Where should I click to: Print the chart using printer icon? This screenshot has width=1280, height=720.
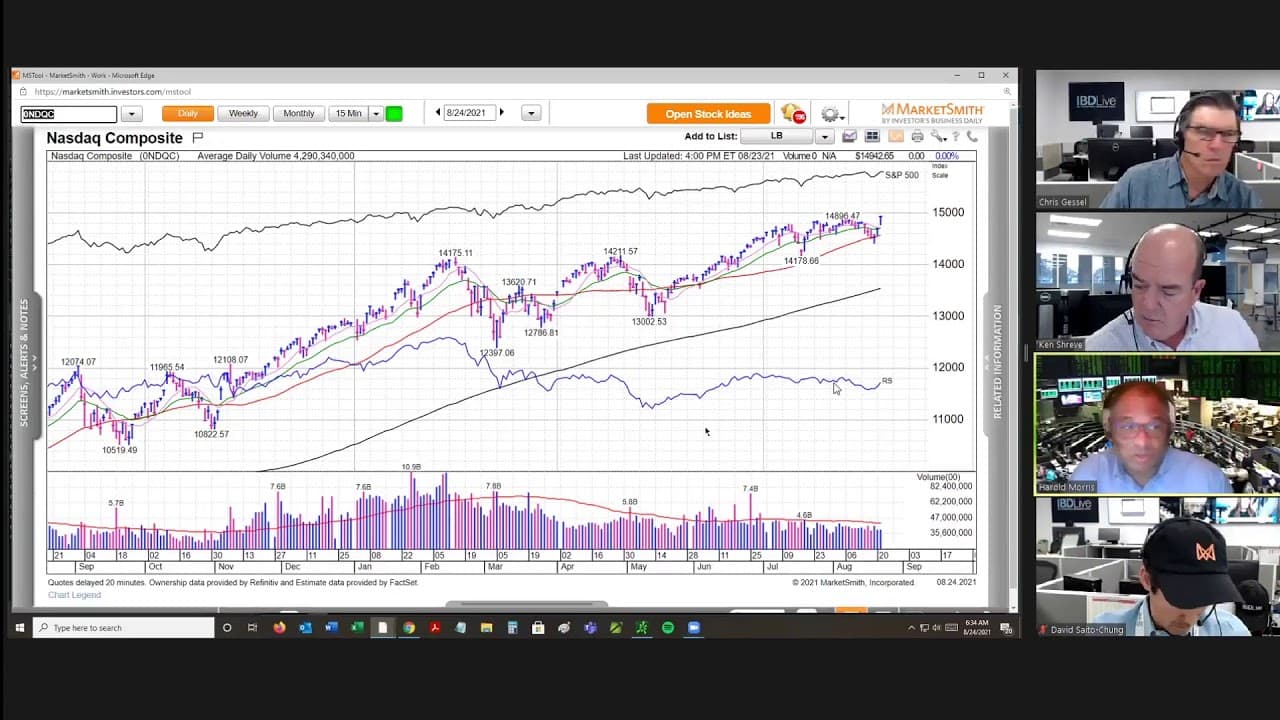pos(917,136)
